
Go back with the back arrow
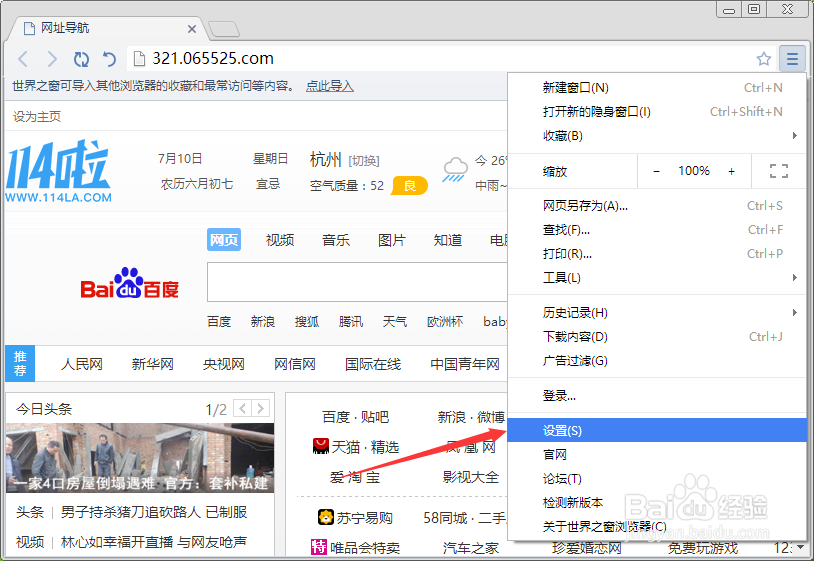(x=23, y=59)
